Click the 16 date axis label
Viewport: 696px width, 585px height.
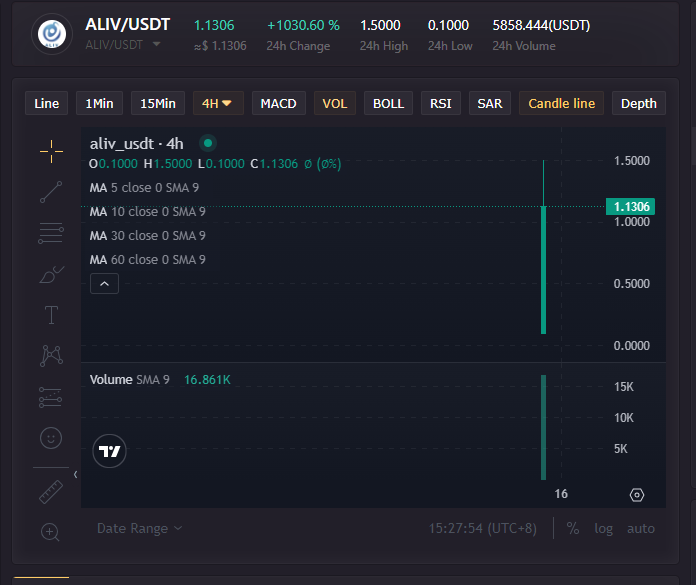pyautogui.click(x=561, y=494)
